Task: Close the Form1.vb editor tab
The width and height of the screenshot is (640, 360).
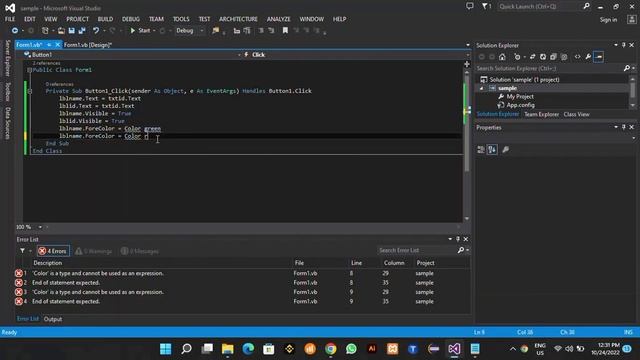Action: pyautogui.click(x=58, y=44)
